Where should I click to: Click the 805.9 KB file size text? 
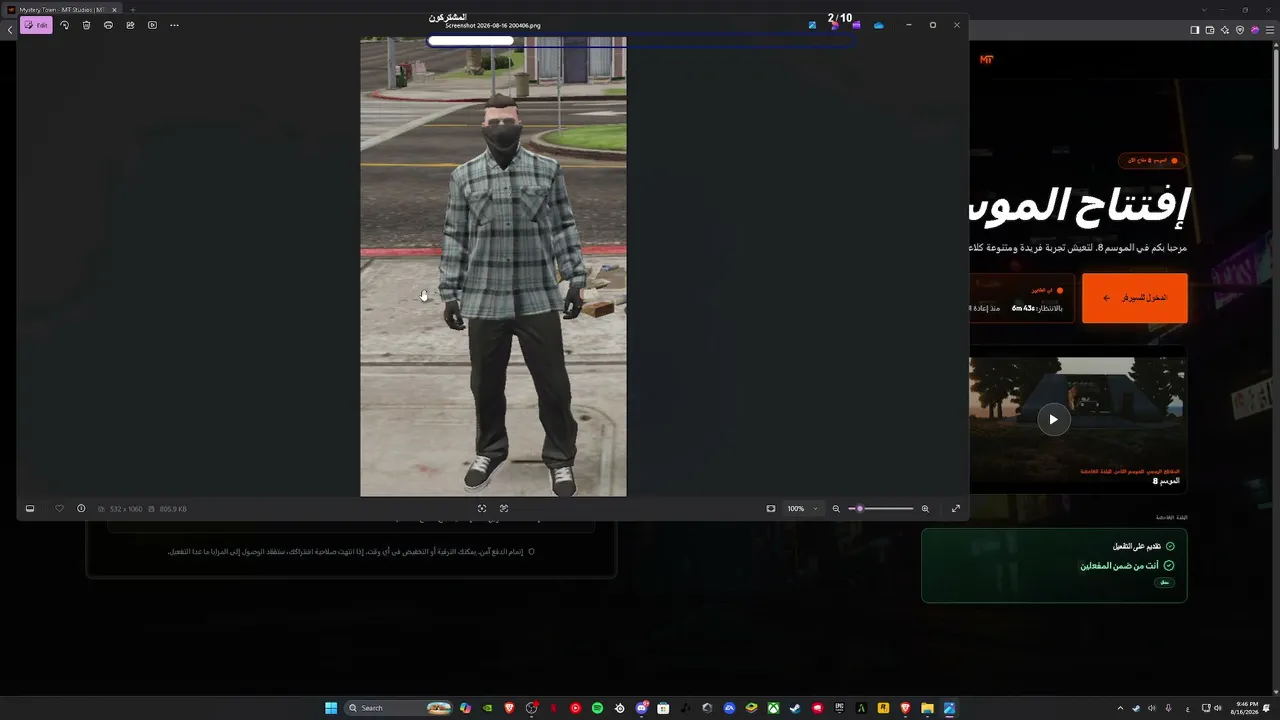pos(173,509)
